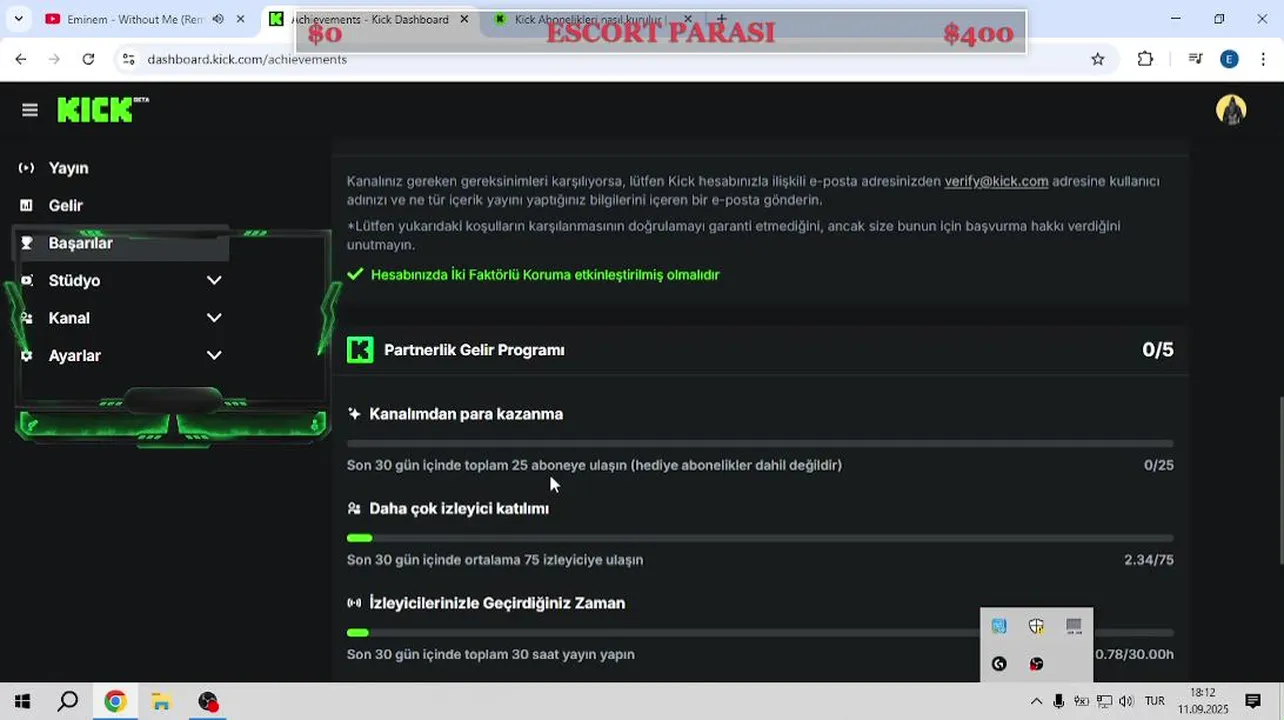
Task: Reload the page
Action: pyautogui.click(x=88, y=59)
